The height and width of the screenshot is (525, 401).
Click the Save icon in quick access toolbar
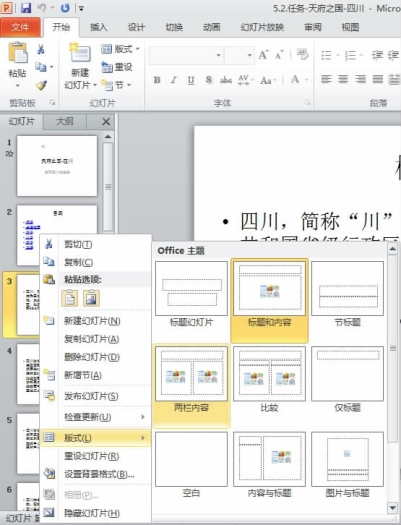[x=26, y=8]
